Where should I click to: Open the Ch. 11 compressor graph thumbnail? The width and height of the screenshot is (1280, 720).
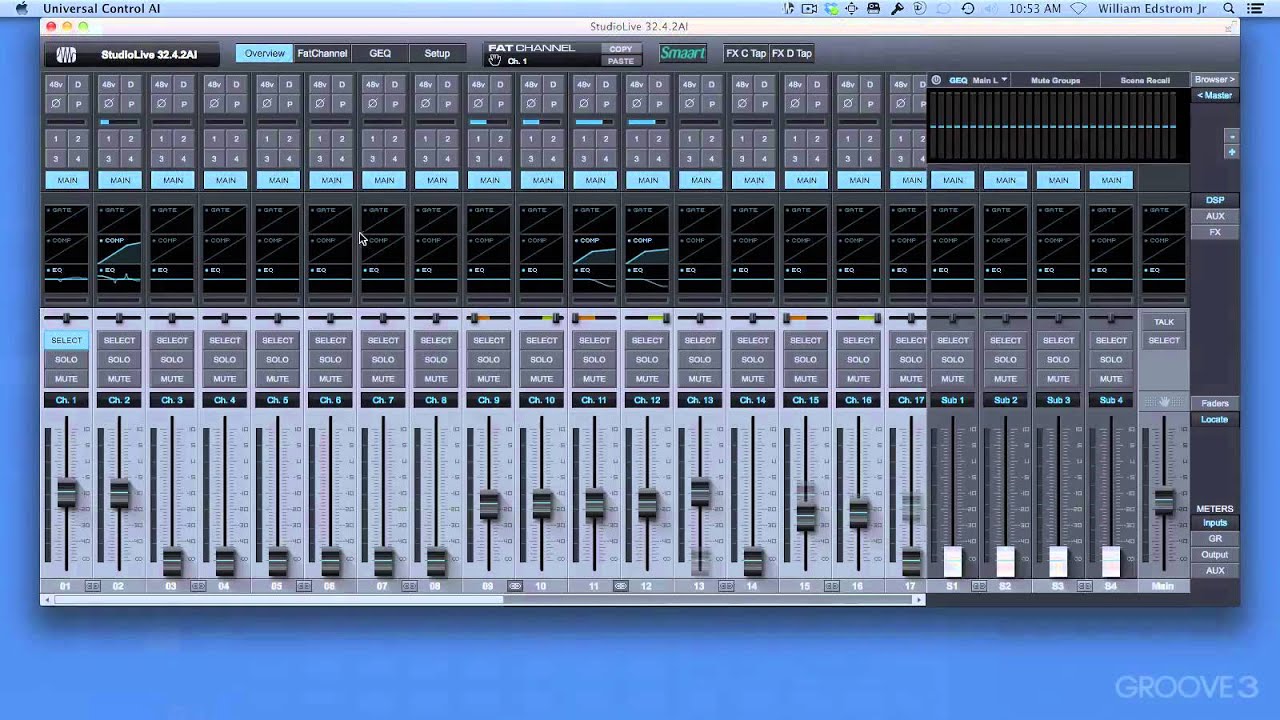click(x=595, y=248)
